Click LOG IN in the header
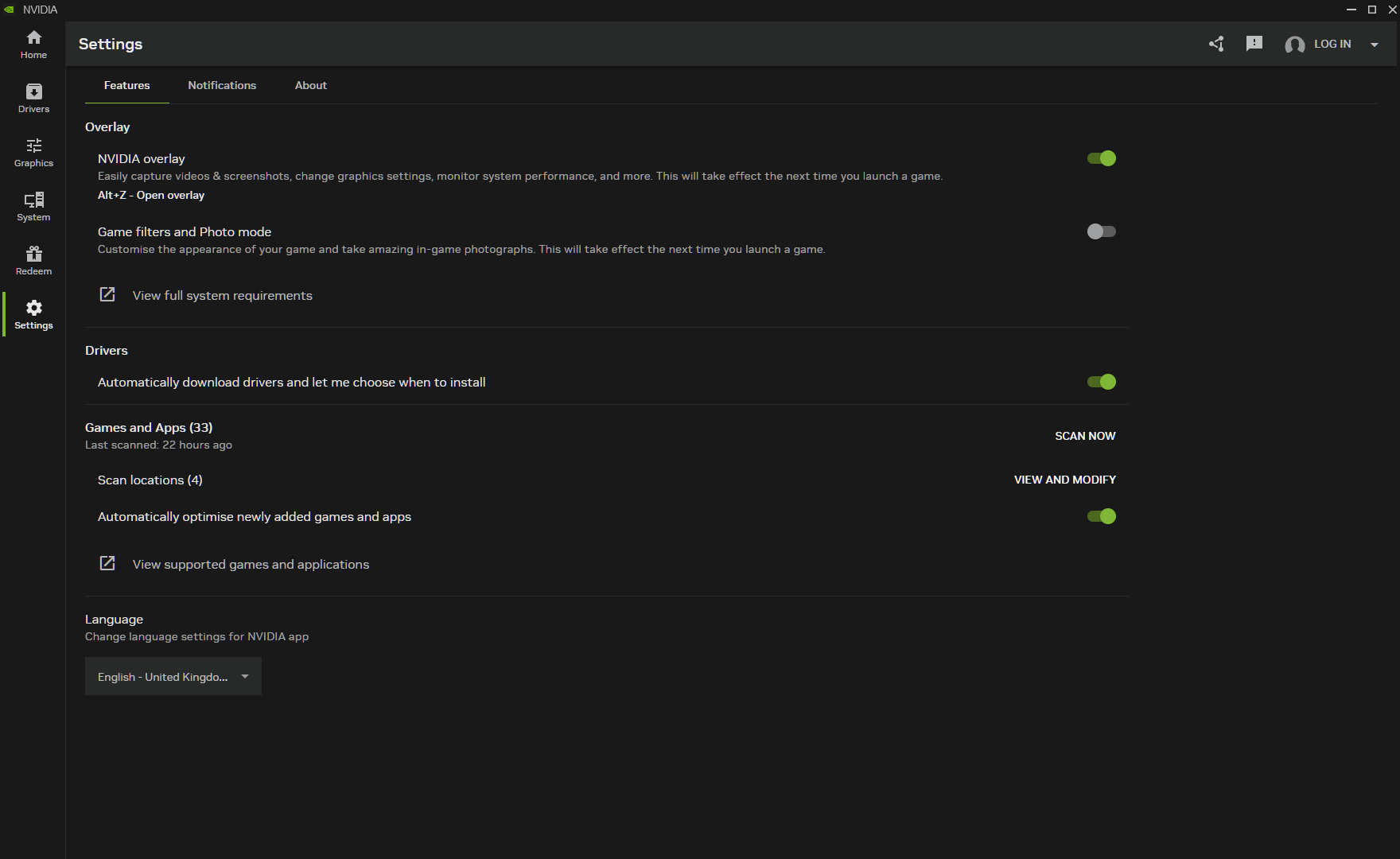The height and width of the screenshot is (859, 1400). pos(1332,44)
